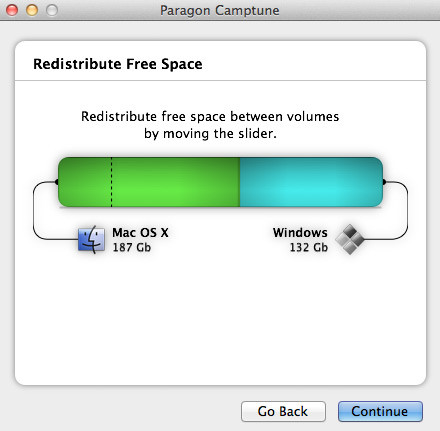Click the 132 Gb size text
This screenshot has width=440, height=431.
309,247
